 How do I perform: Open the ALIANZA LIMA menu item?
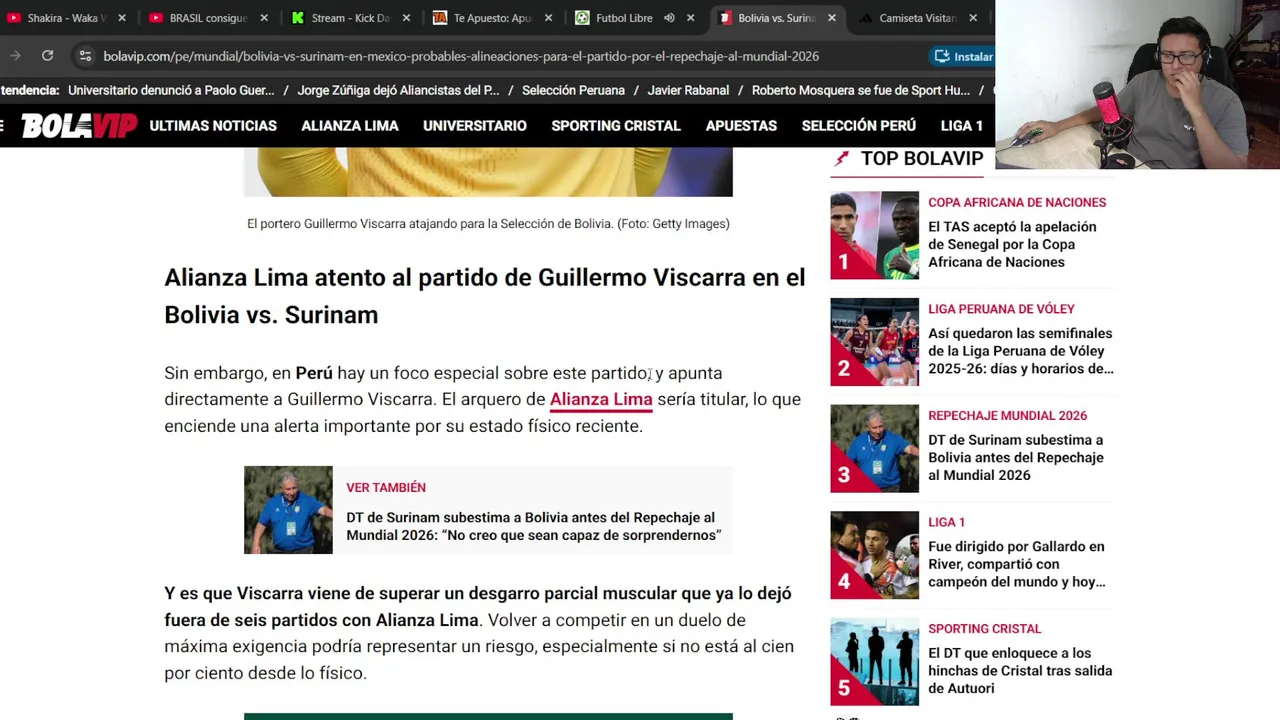[350, 126]
